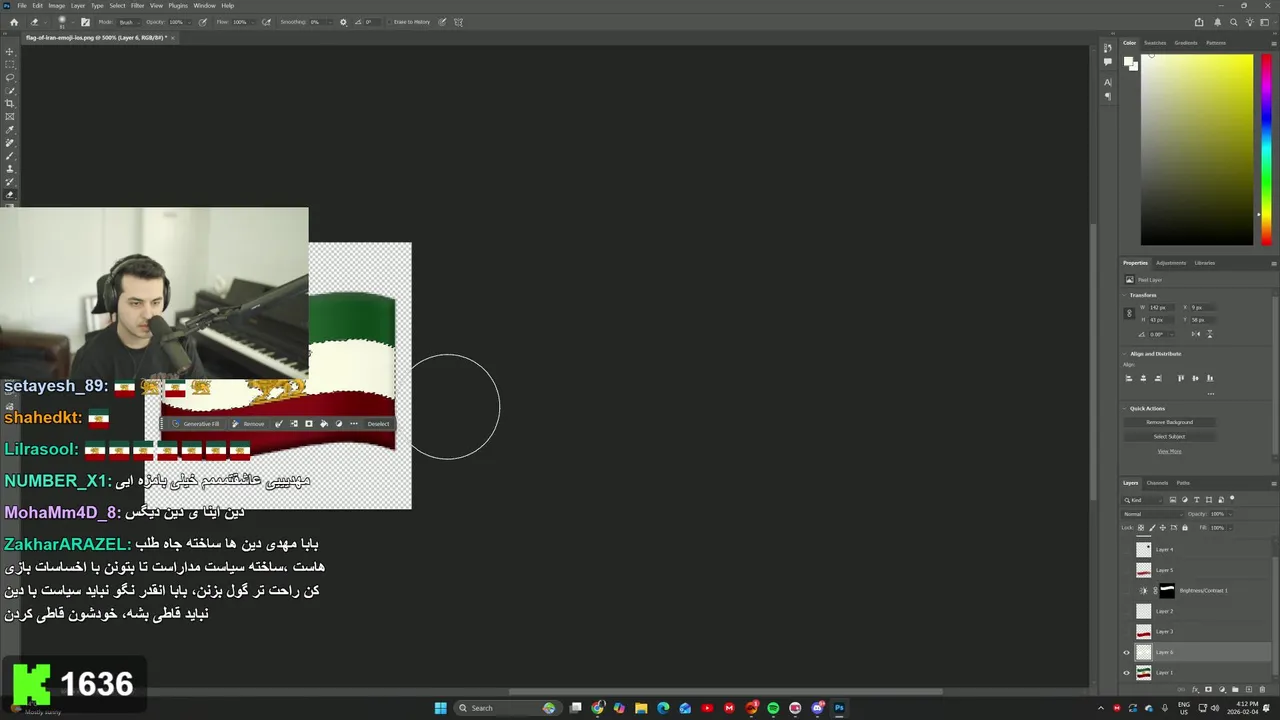Click Remove in the contextual task bar
1280x720 pixels.
[x=249, y=424]
